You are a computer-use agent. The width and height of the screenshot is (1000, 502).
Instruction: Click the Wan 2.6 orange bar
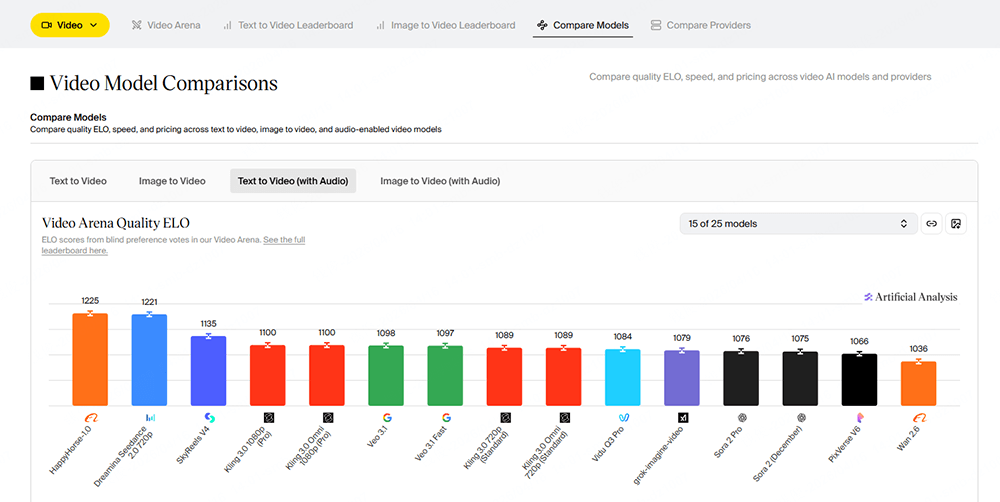pos(918,384)
